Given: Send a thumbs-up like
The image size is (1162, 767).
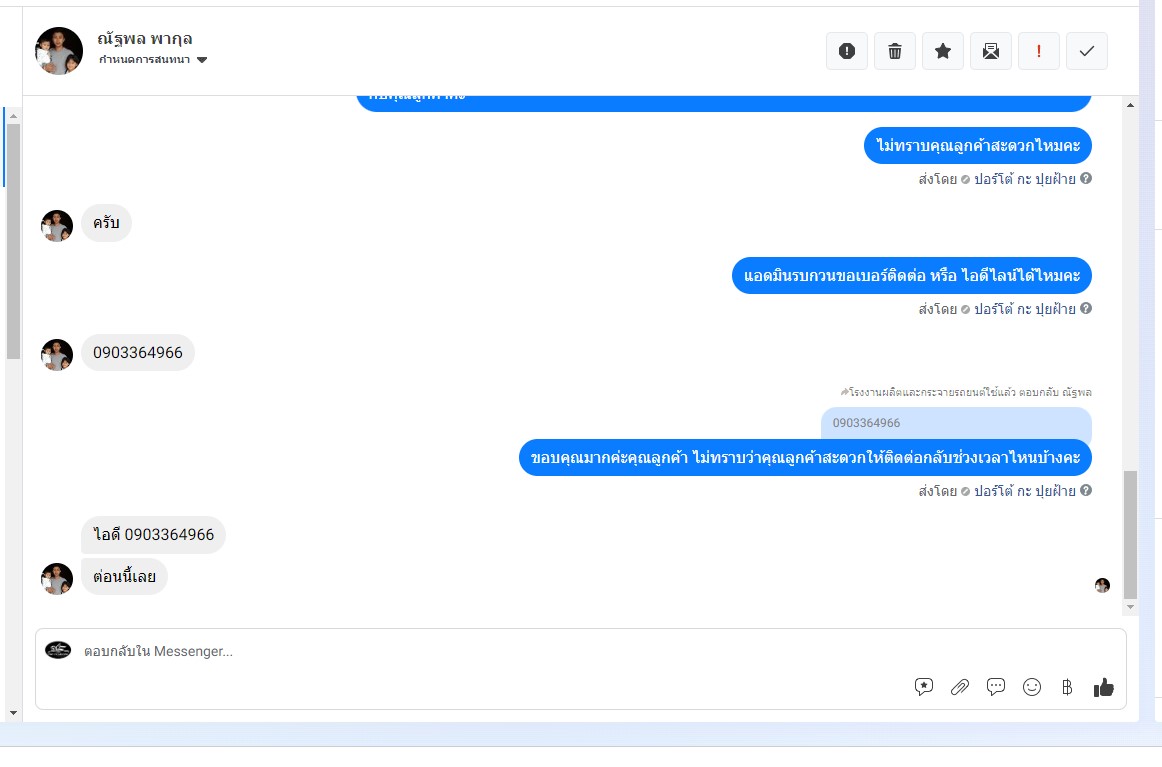Looking at the screenshot, I should pyautogui.click(x=1103, y=687).
